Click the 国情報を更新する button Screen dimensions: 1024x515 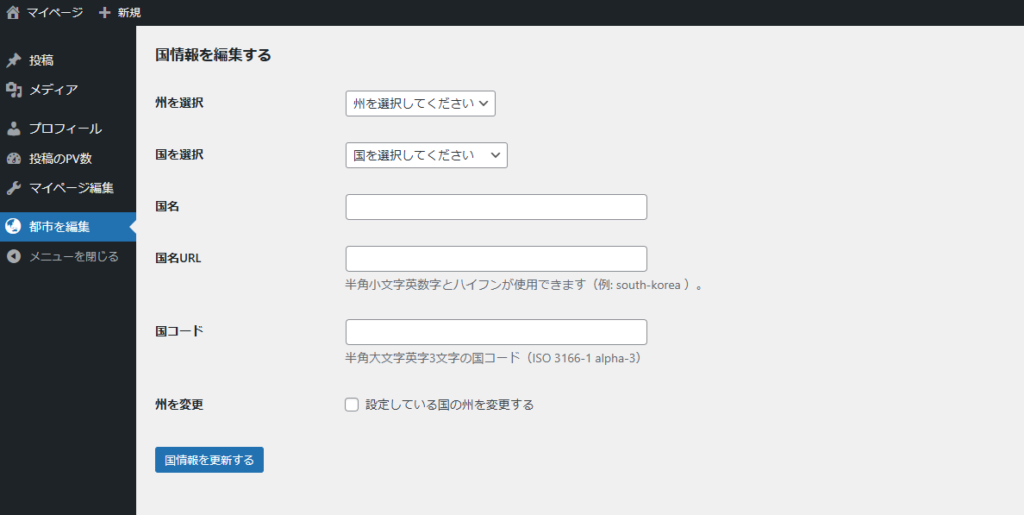coord(209,460)
